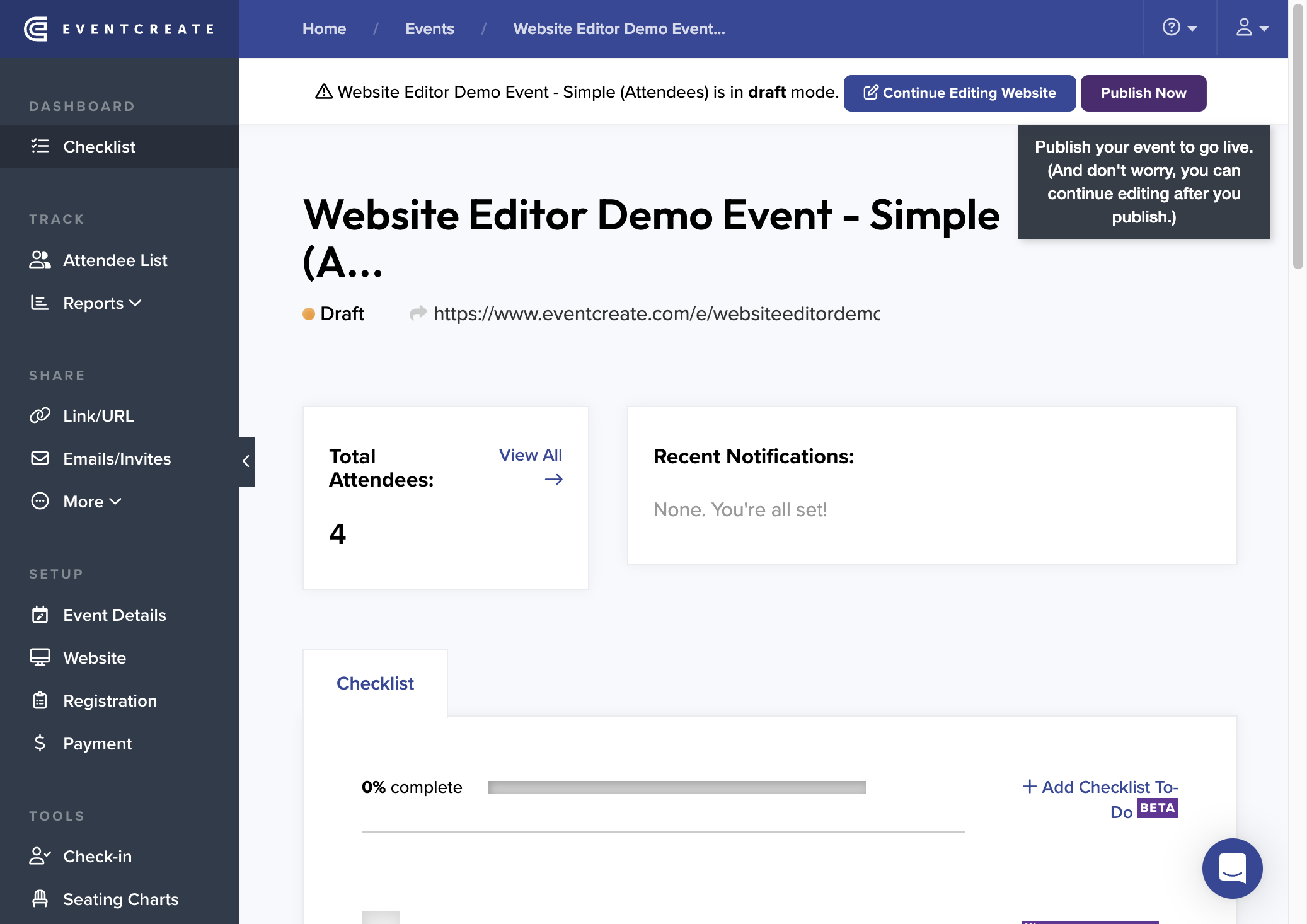
Task: Click the Publish Now button
Action: 1143,93
